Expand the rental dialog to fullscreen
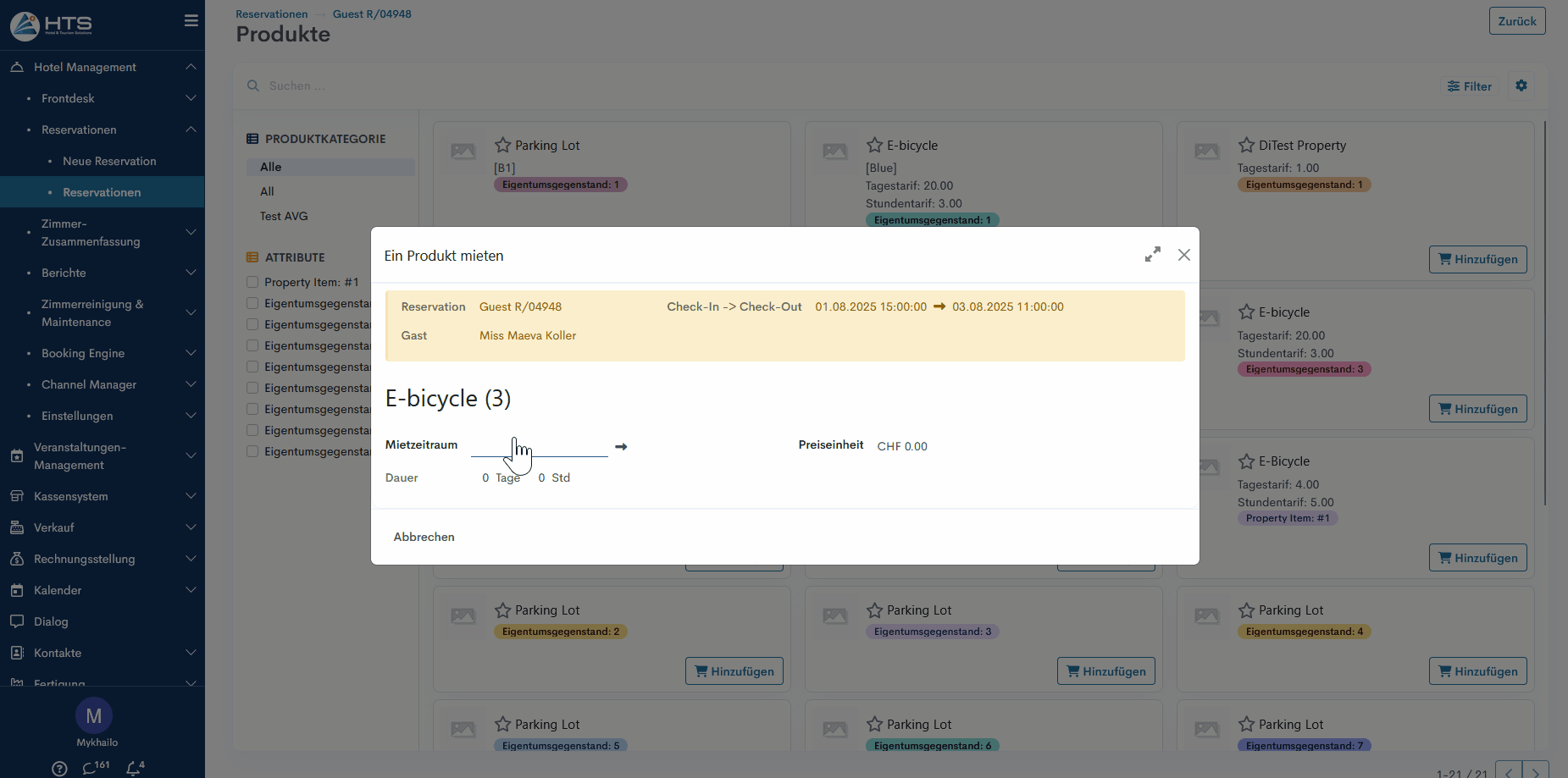 point(1152,255)
